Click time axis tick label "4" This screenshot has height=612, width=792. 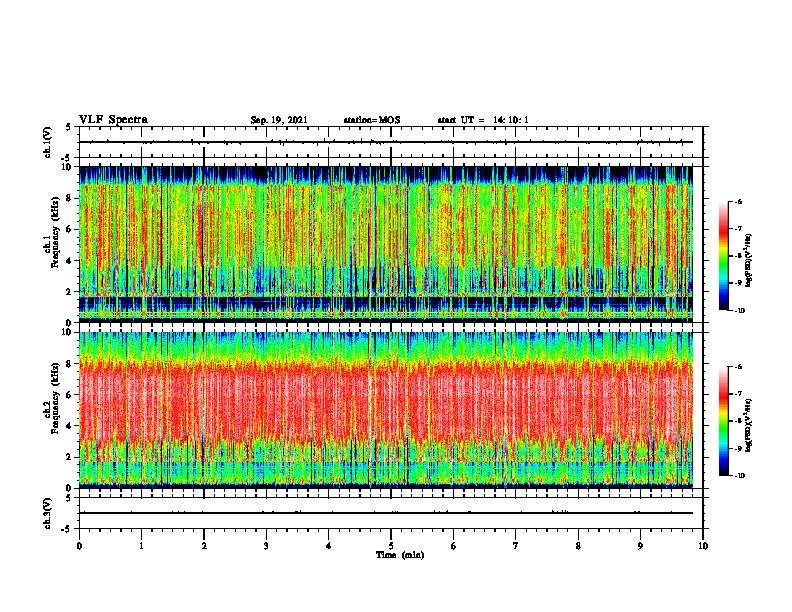point(329,546)
